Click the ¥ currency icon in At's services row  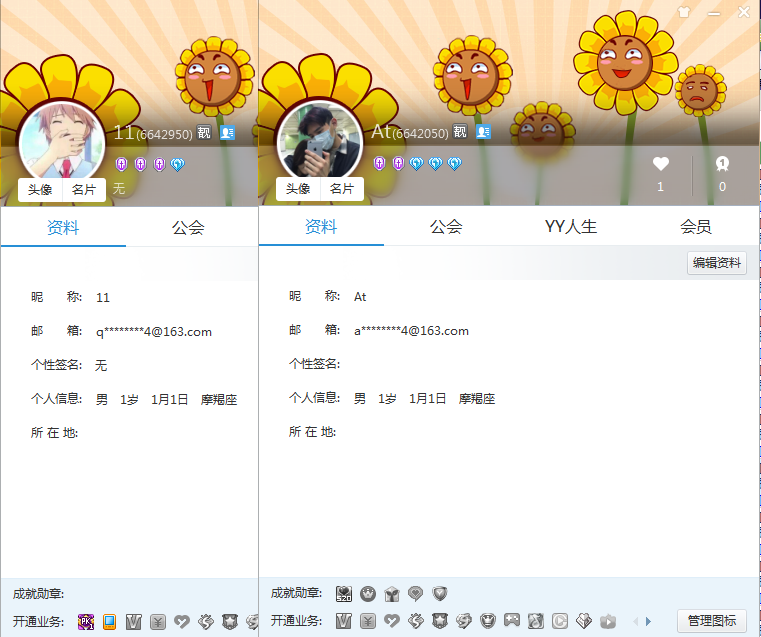coord(368,621)
